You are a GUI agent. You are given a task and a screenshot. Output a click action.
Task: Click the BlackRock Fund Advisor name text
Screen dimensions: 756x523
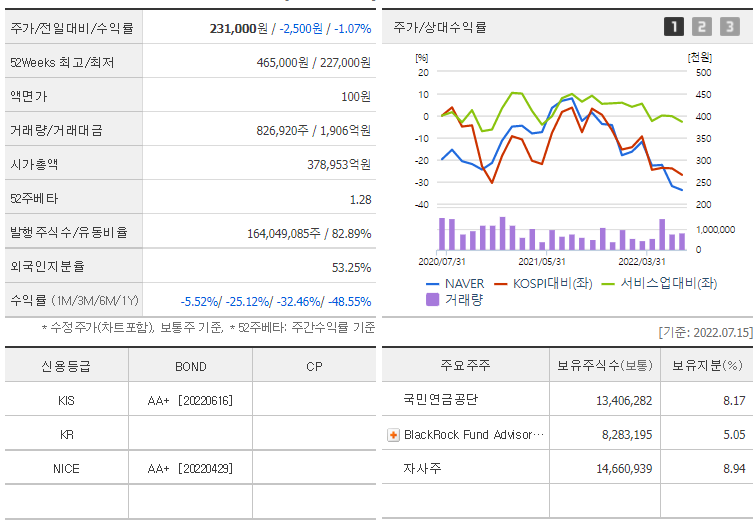coord(474,435)
